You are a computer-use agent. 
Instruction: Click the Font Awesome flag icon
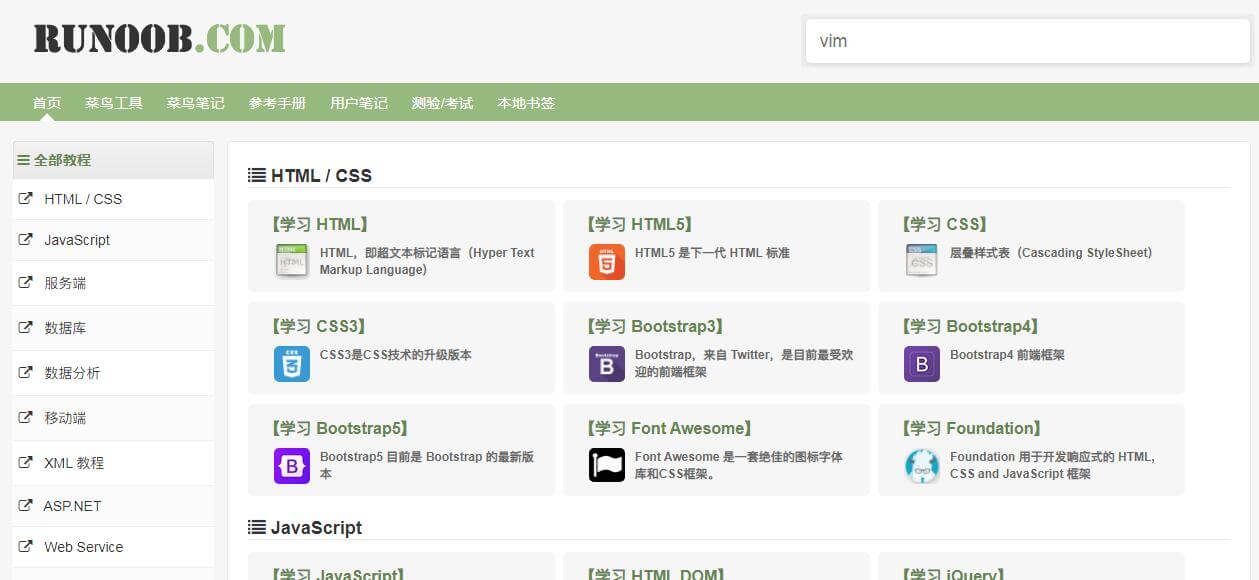tap(607, 465)
